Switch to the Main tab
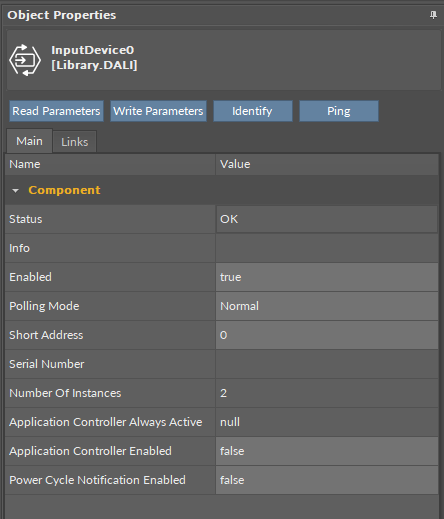Viewport: 444px width, 519px height. click(29, 141)
